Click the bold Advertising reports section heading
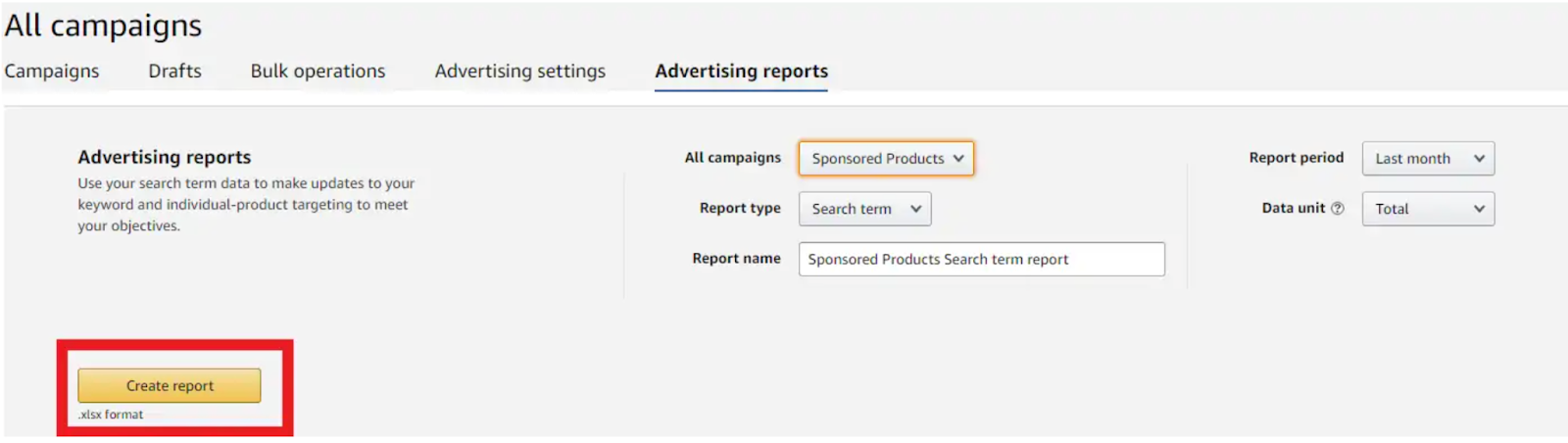The image size is (1568, 443). [165, 157]
